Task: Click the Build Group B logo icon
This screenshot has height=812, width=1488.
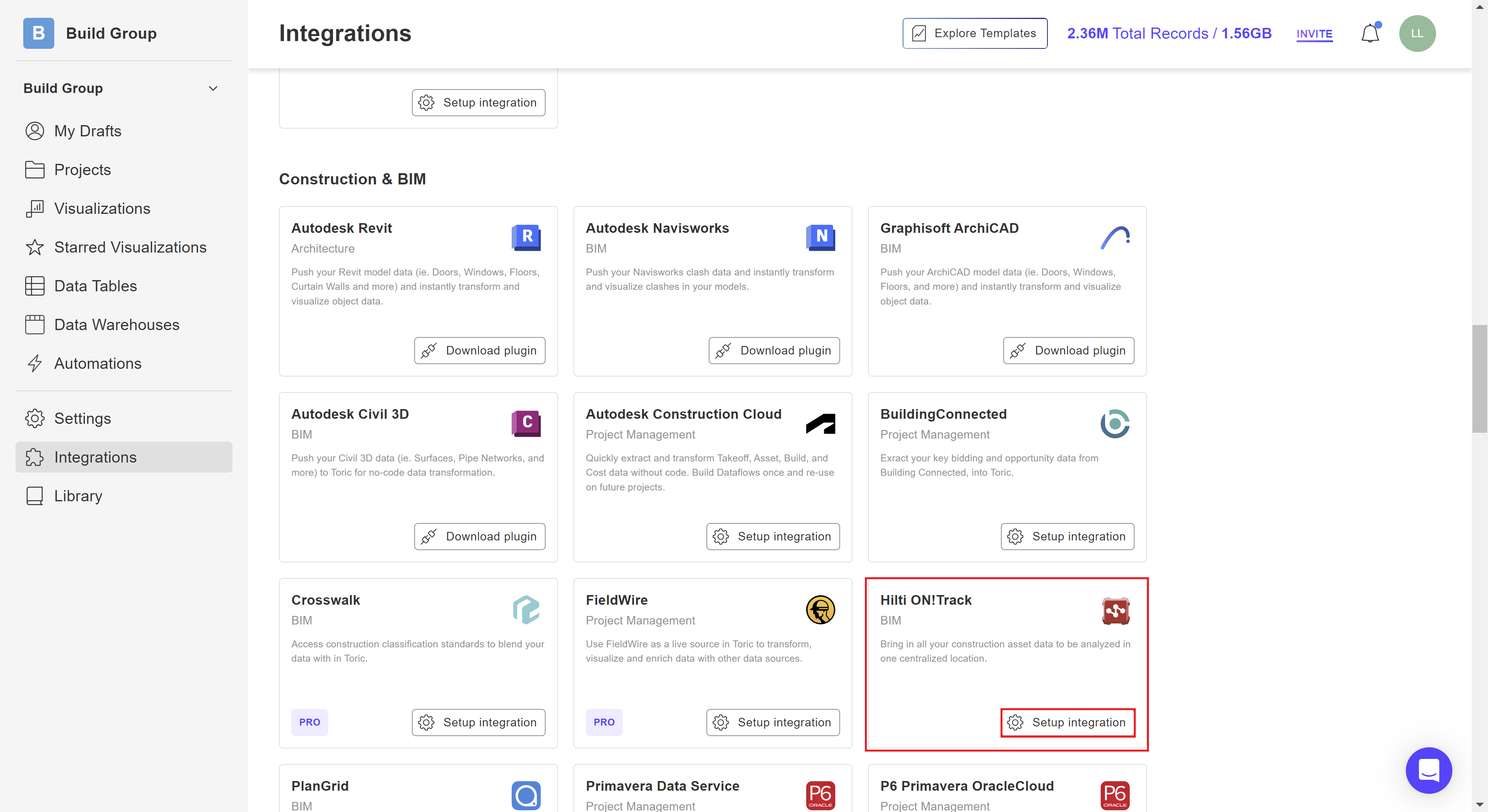Action: coord(39,33)
